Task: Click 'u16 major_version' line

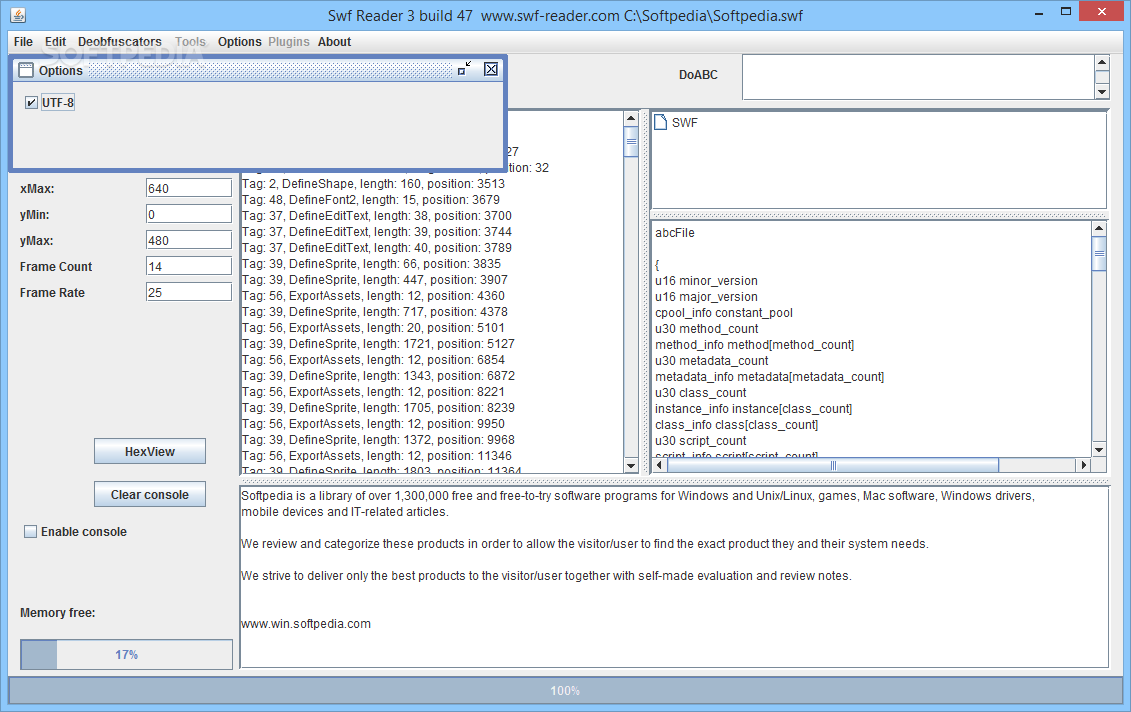Action: click(x=706, y=296)
